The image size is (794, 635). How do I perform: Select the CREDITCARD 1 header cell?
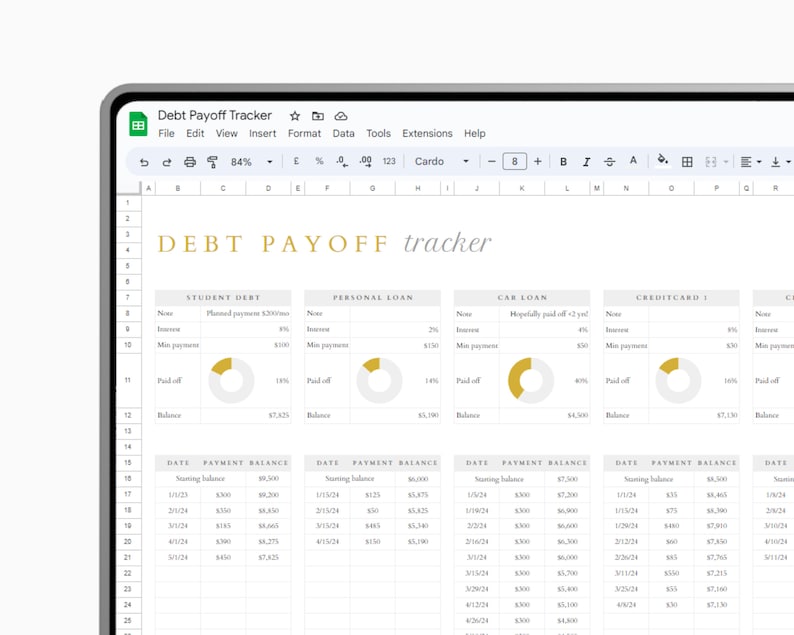pos(671,298)
